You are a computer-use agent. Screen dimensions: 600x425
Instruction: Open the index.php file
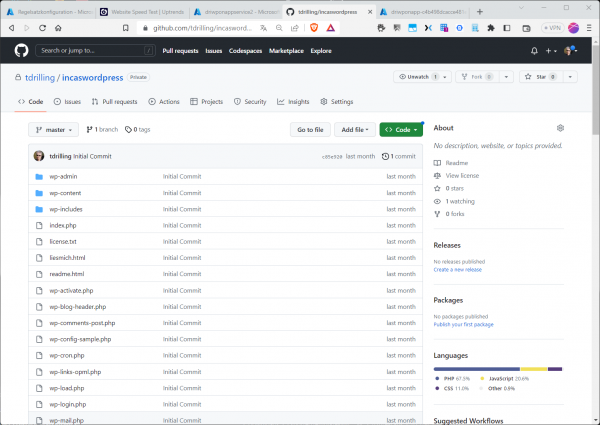(63, 225)
